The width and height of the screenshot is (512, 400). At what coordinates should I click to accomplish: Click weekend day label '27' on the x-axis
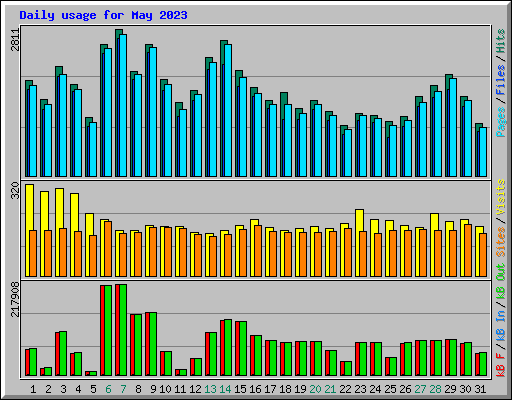420,389
